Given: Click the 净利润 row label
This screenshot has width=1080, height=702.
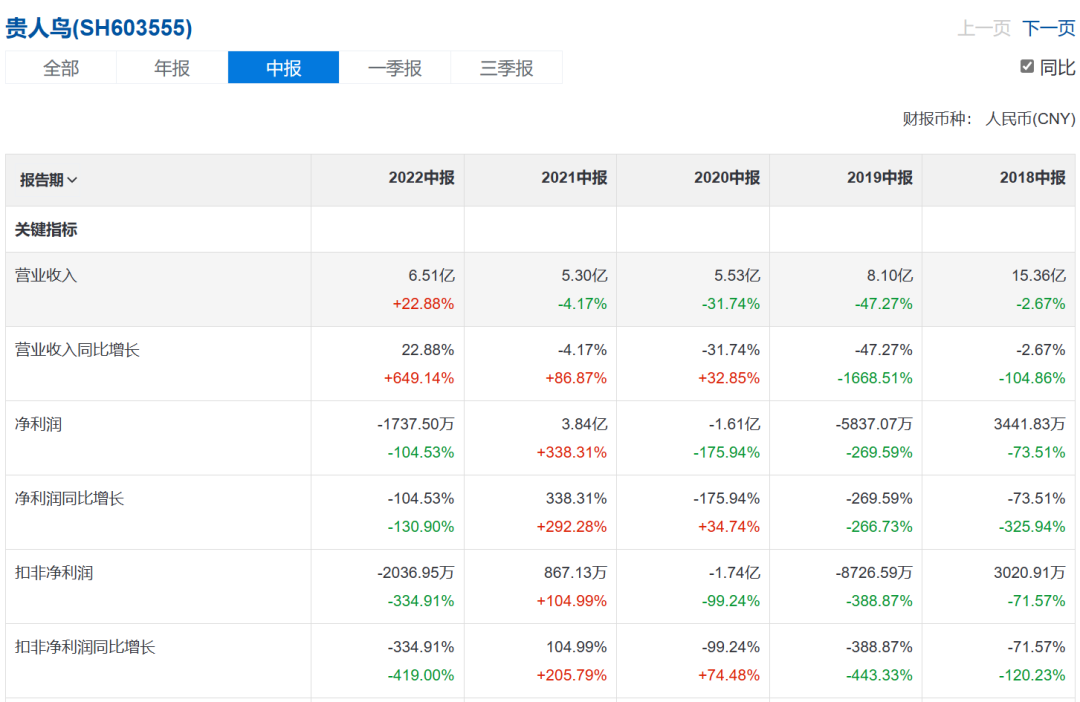Looking at the screenshot, I should (x=38, y=424).
